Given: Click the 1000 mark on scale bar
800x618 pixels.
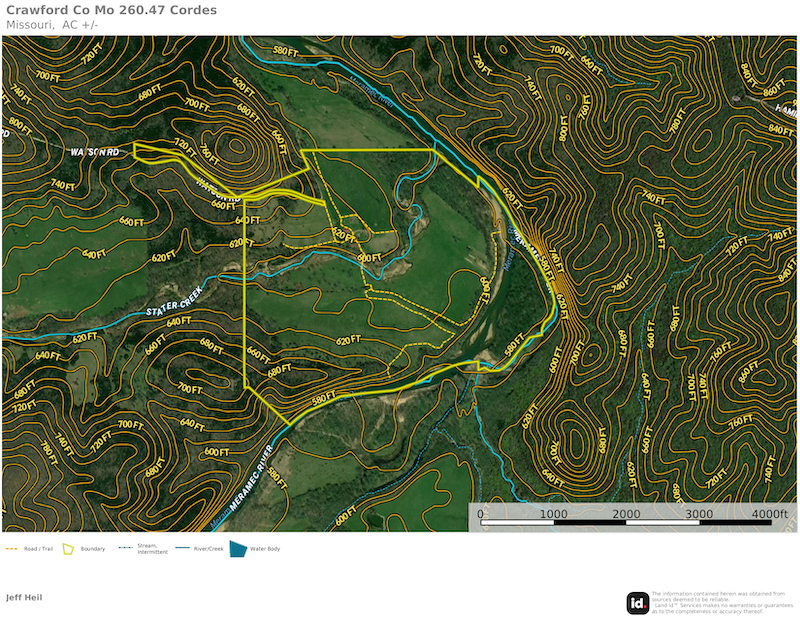Looking at the screenshot, I should coord(553,514).
